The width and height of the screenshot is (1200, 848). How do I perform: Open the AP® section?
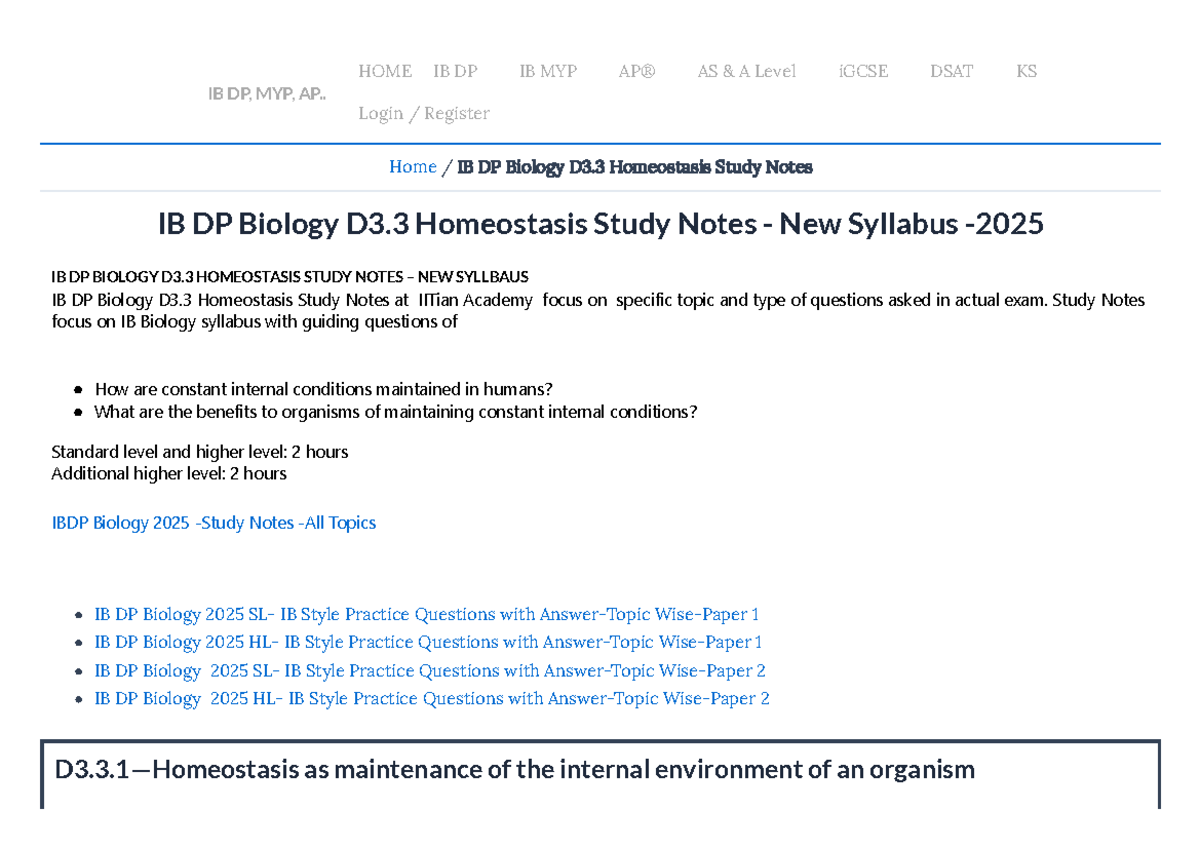coord(636,71)
